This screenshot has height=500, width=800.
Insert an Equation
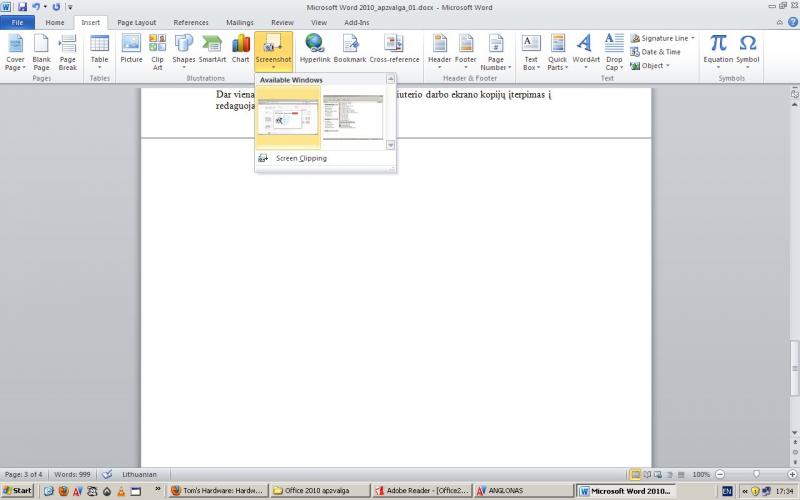[x=718, y=53]
